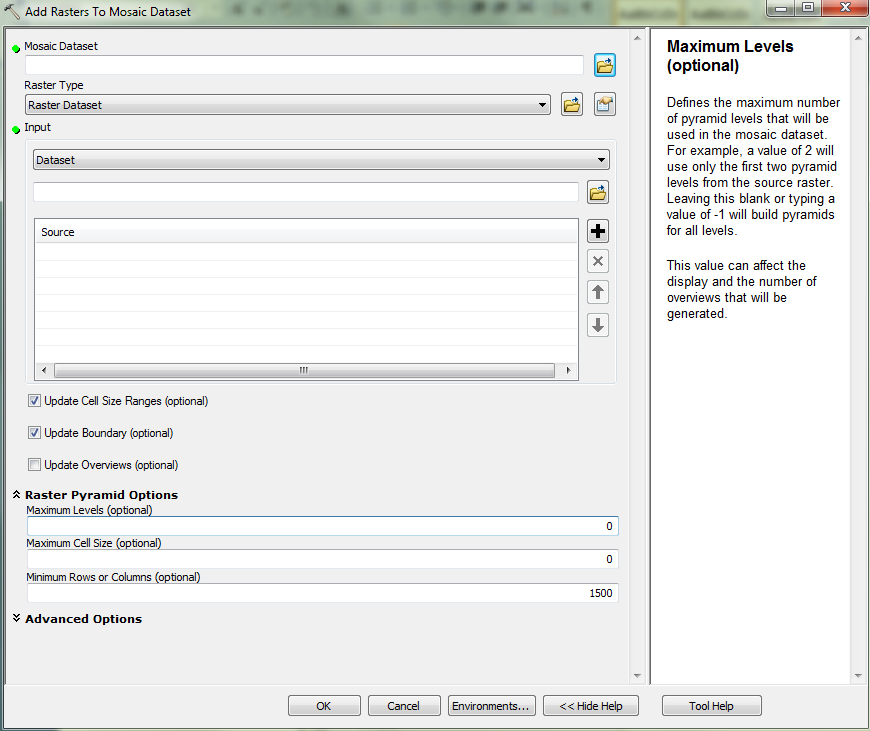The width and height of the screenshot is (870, 731).
Task: Click OK button
Action: pyautogui.click(x=324, y=705)
